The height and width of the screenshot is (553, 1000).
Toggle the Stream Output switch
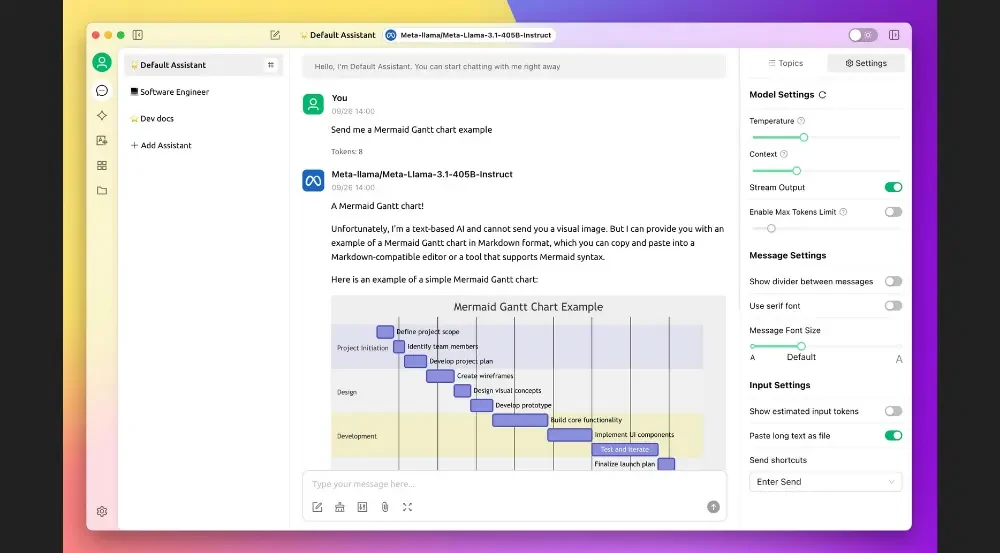(893, 187)
